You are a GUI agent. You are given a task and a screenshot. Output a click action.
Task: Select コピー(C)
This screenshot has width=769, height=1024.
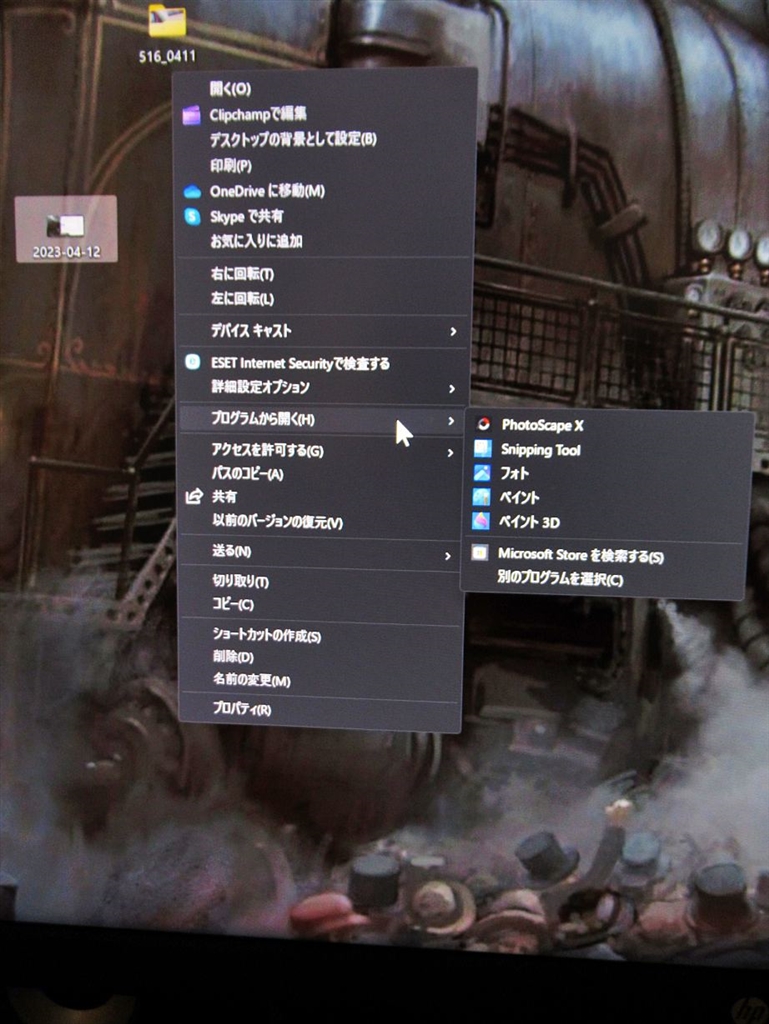(x=233, y=604)
